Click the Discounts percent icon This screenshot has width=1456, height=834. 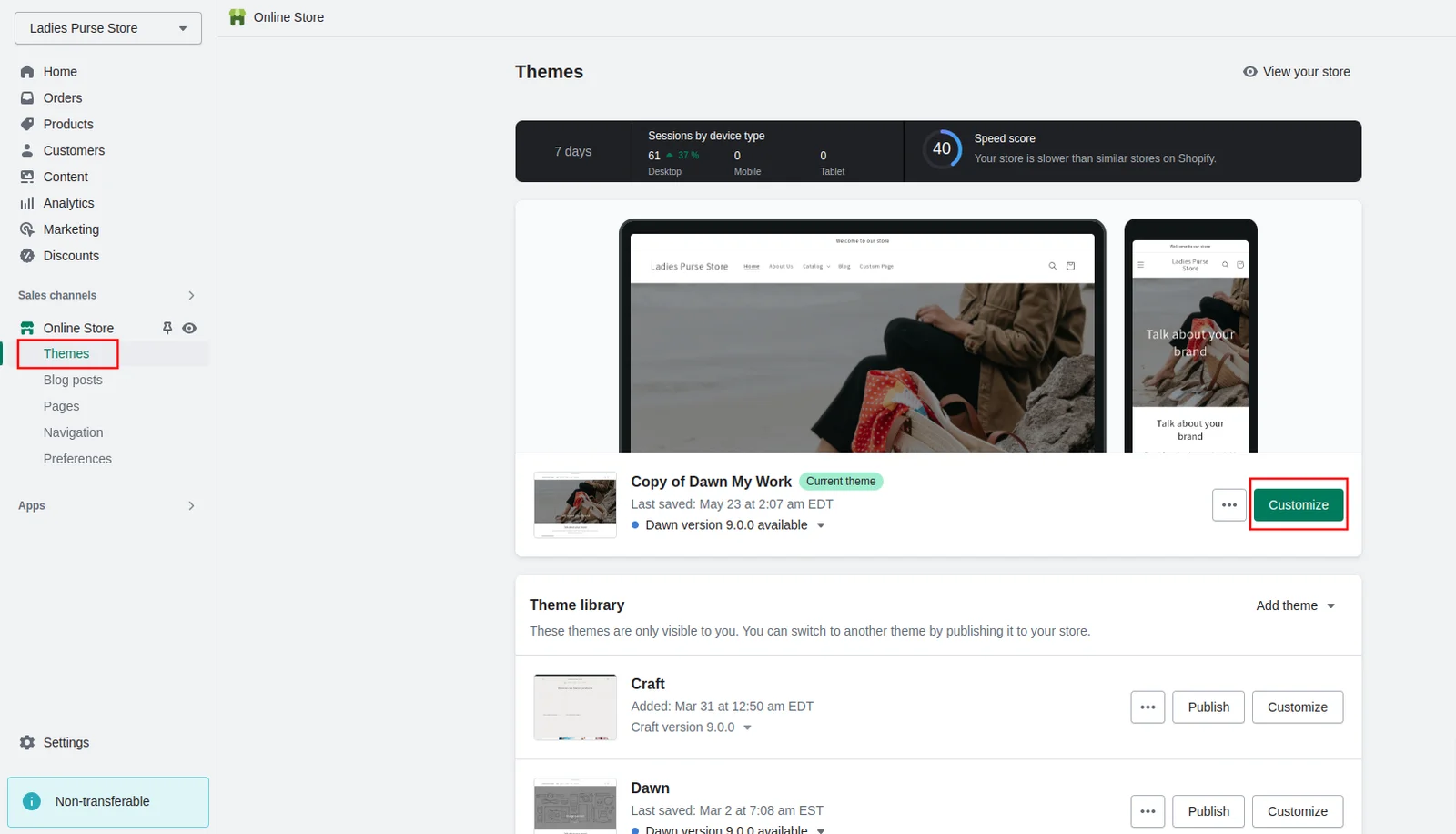coord(27,256)
